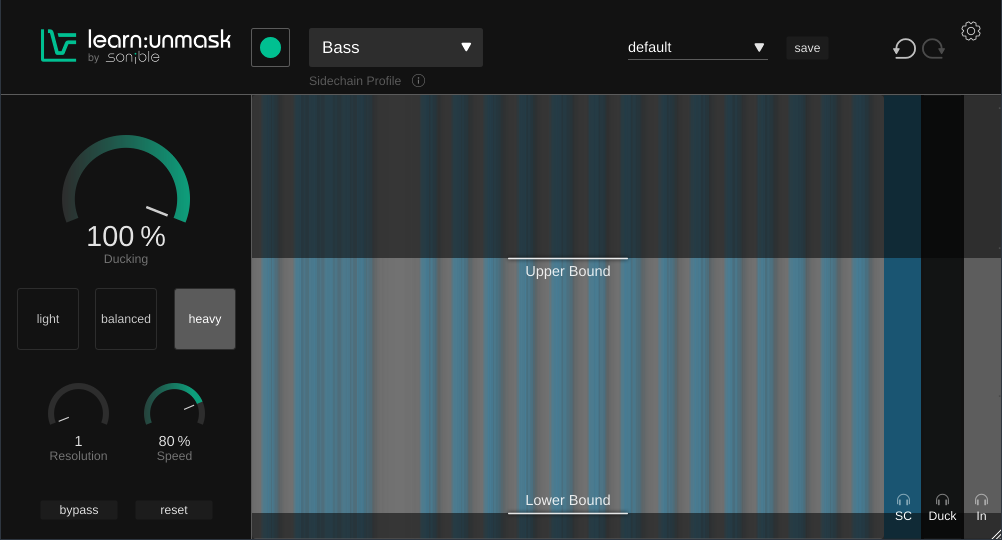Click the Speed knob
The image size is (1002, 540).
[x=174, y=411]
